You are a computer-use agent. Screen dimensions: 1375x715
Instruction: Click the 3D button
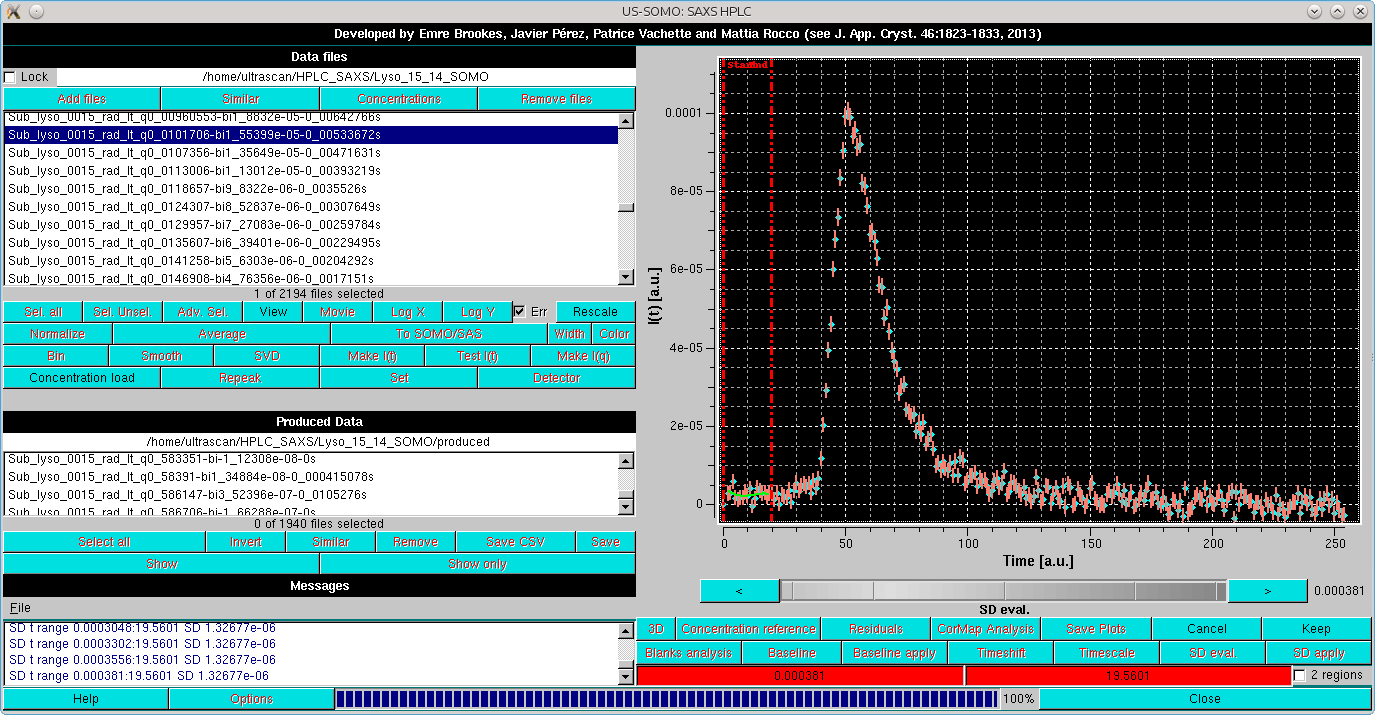[x=656, y=629]
